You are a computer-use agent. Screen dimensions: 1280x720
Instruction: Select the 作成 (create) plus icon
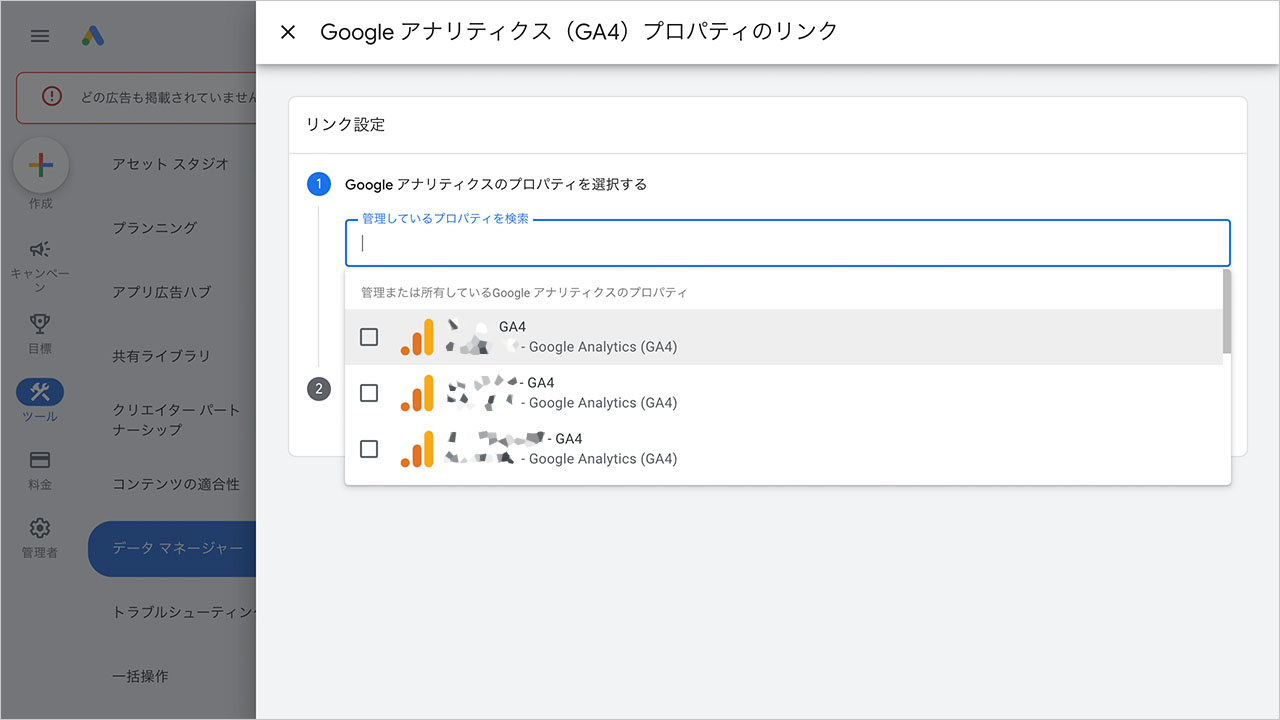click(40, 164)
